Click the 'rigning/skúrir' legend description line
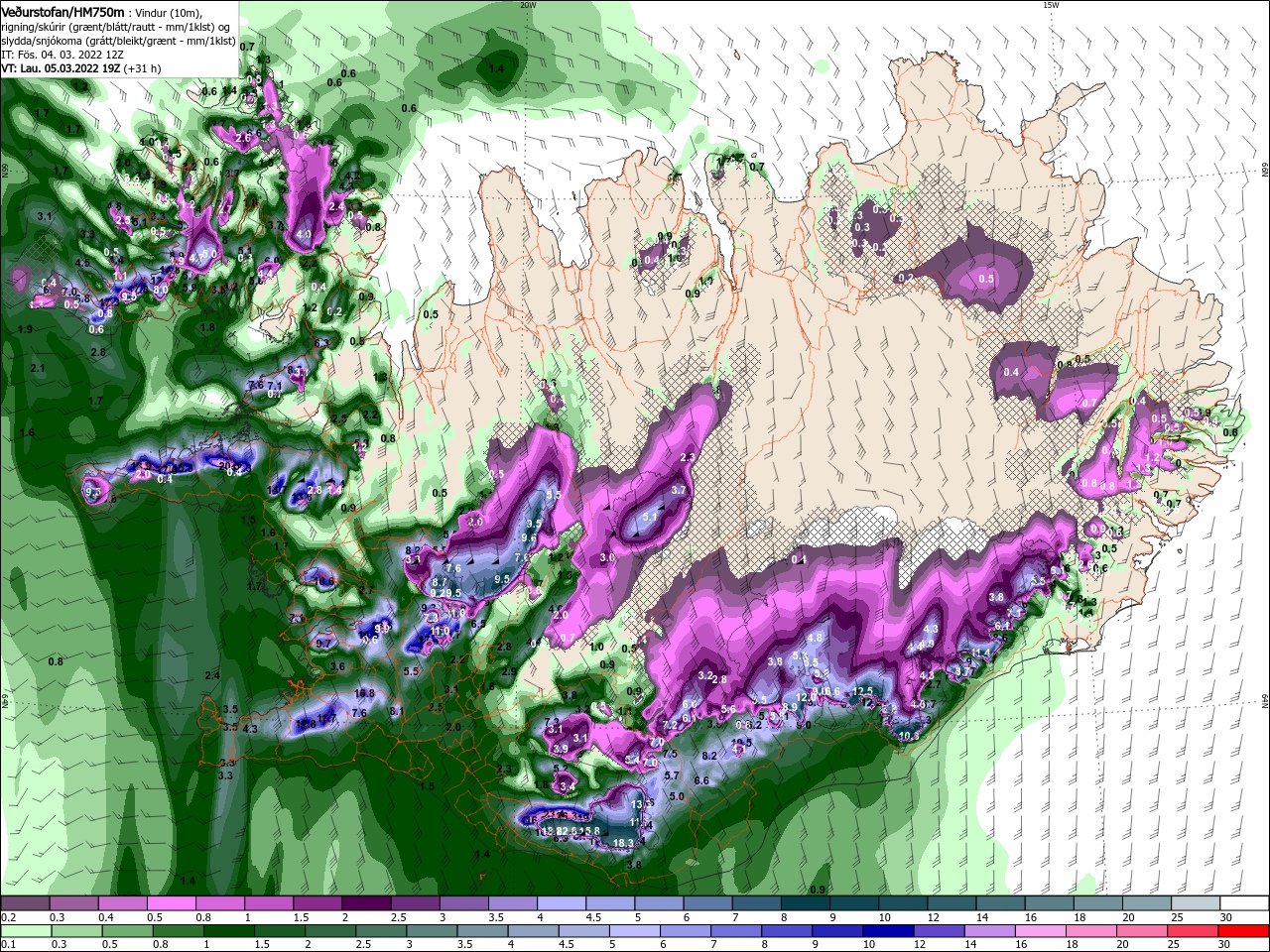 tap(116, 27)
